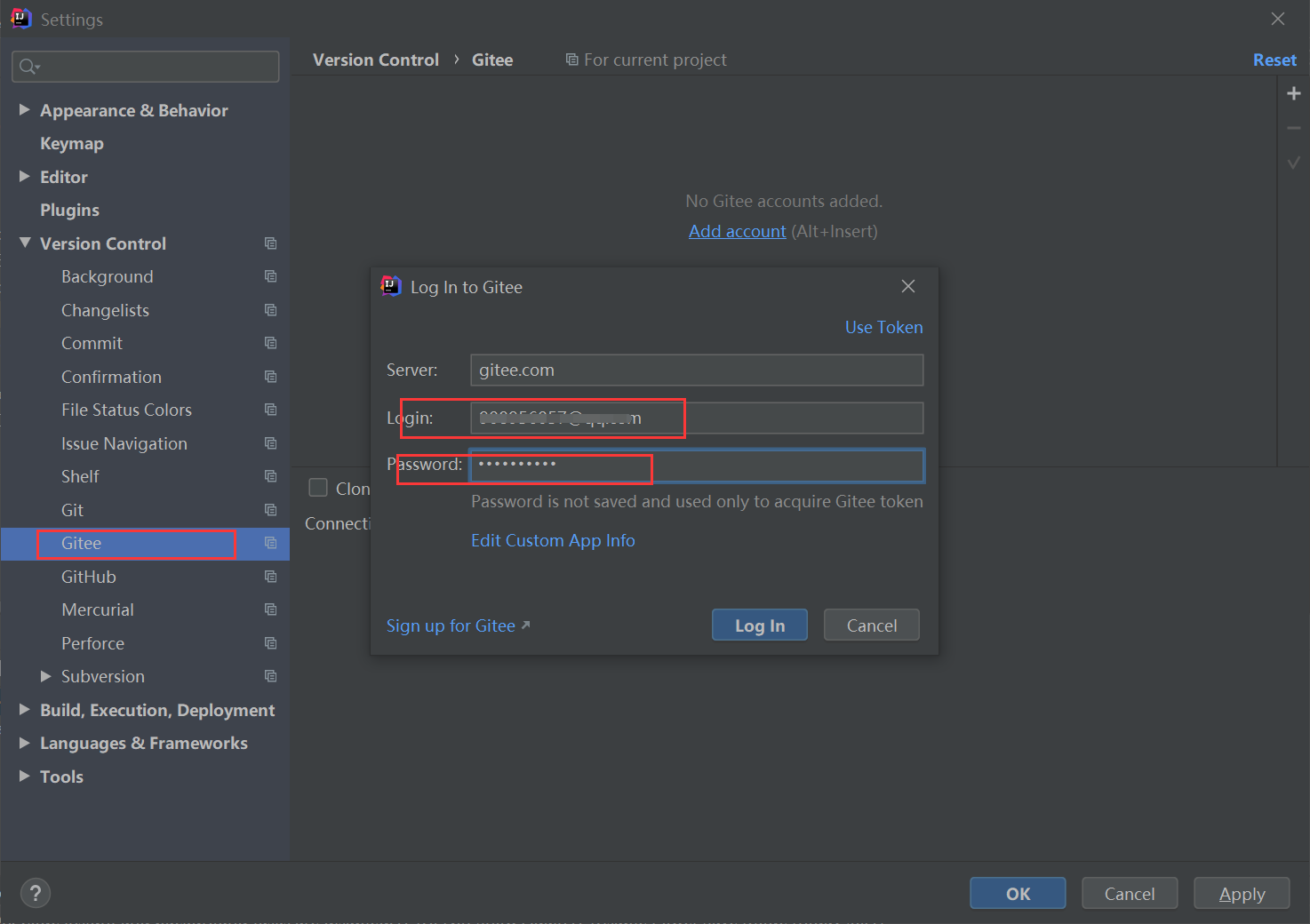Open Sign up for Gitee link

[458, 625]
